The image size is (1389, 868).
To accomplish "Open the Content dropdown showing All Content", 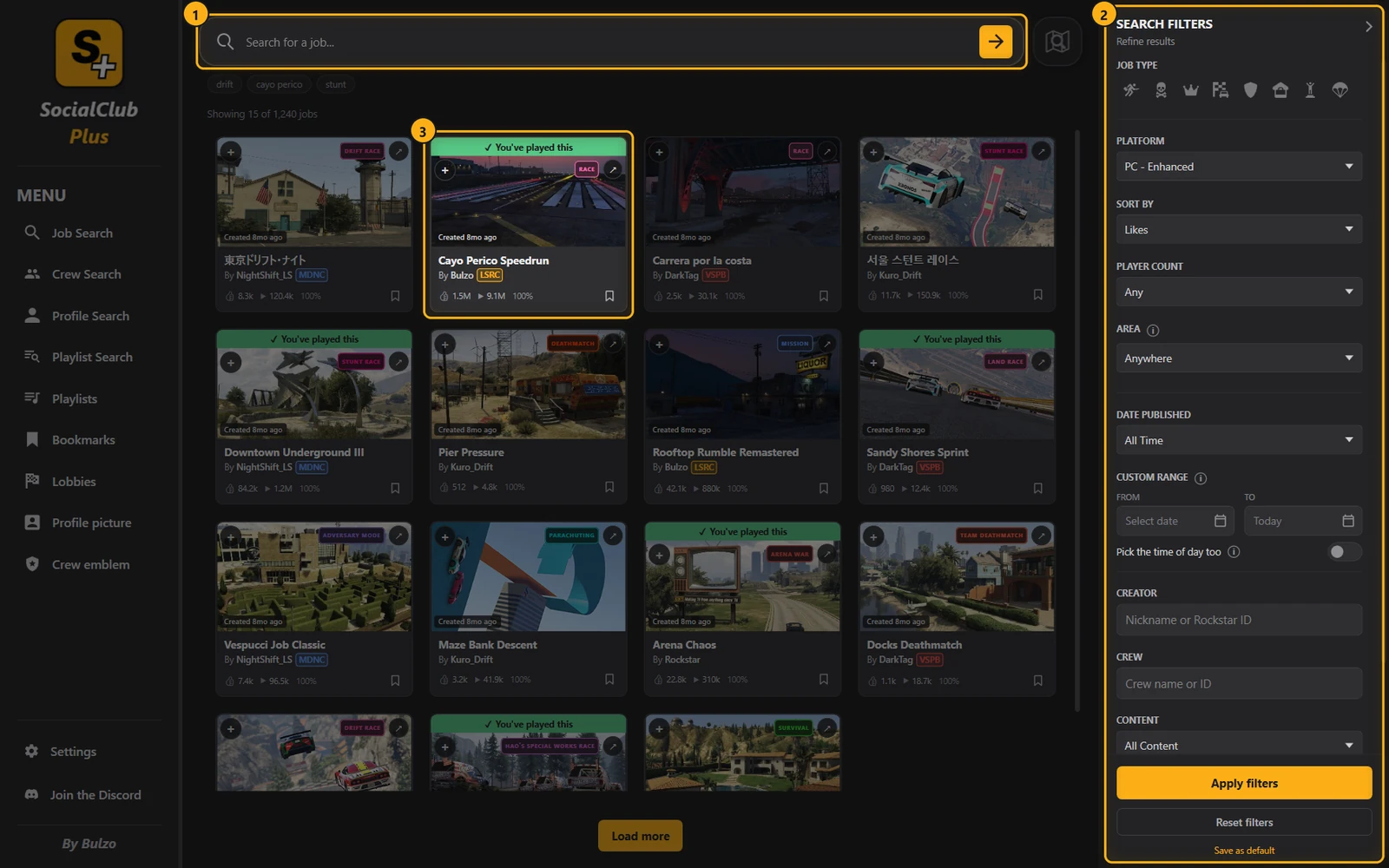I will [1239, 745].
